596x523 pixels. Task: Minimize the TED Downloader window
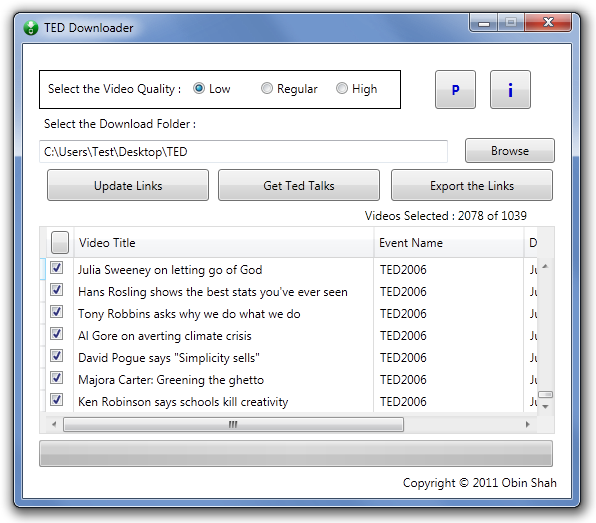click(483, 23)
